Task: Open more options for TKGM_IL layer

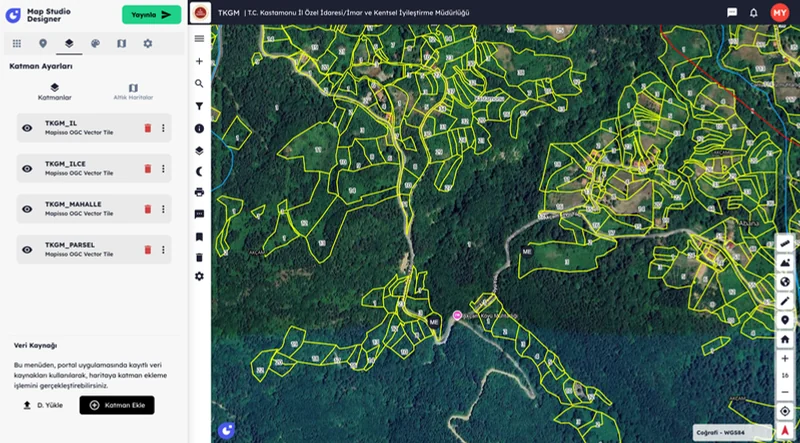Action: [x=163, y=128]
